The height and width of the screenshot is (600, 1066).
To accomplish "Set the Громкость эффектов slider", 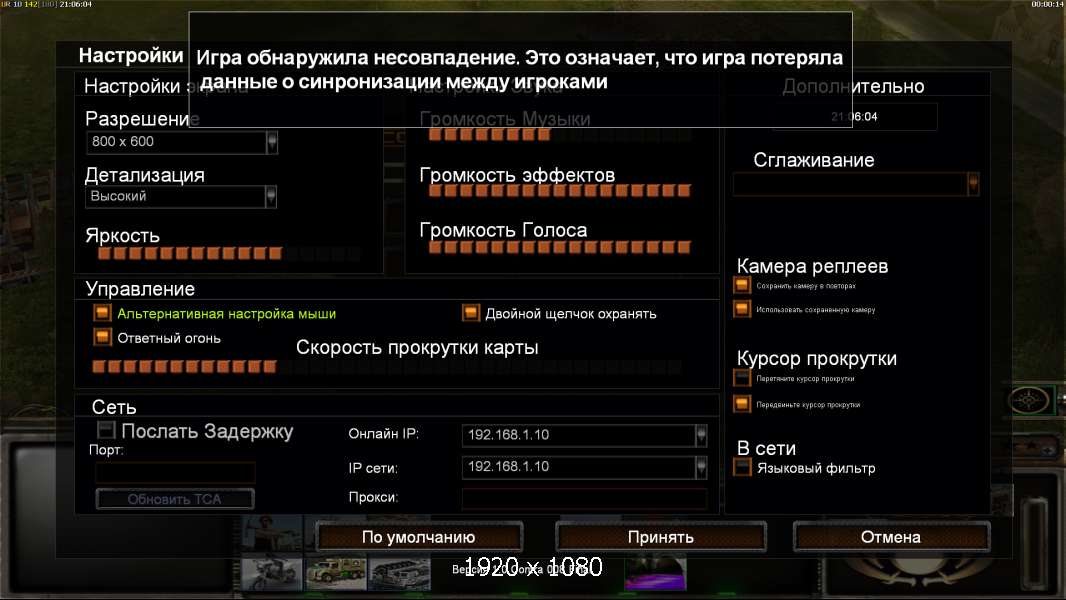I will point(560,190).
